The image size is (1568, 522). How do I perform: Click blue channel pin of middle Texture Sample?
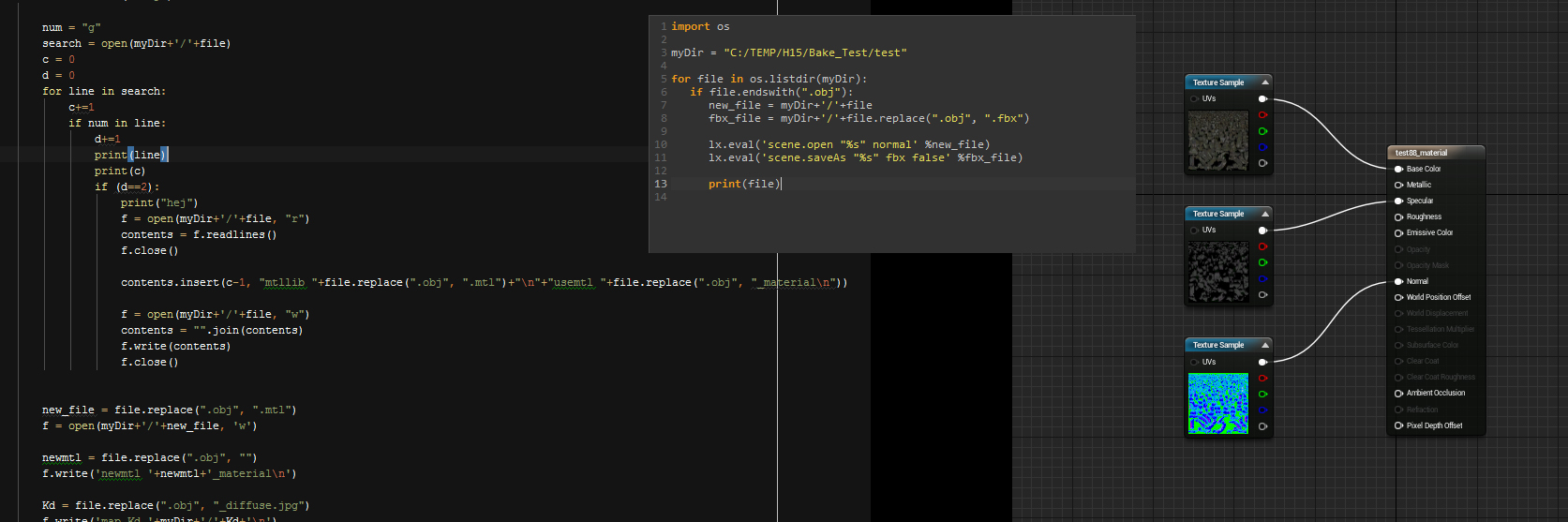coord(1262,278)
